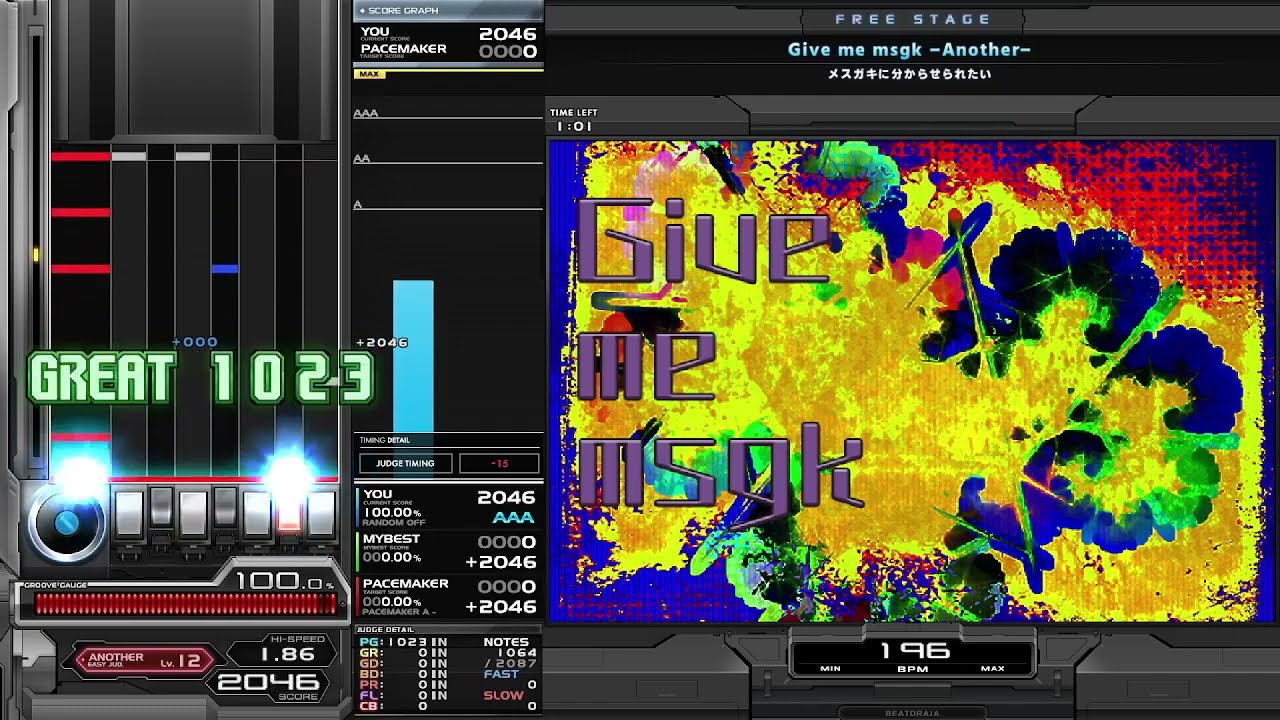
Task: Click YOU 2046 atop score graph
Action: click(449, 34)
